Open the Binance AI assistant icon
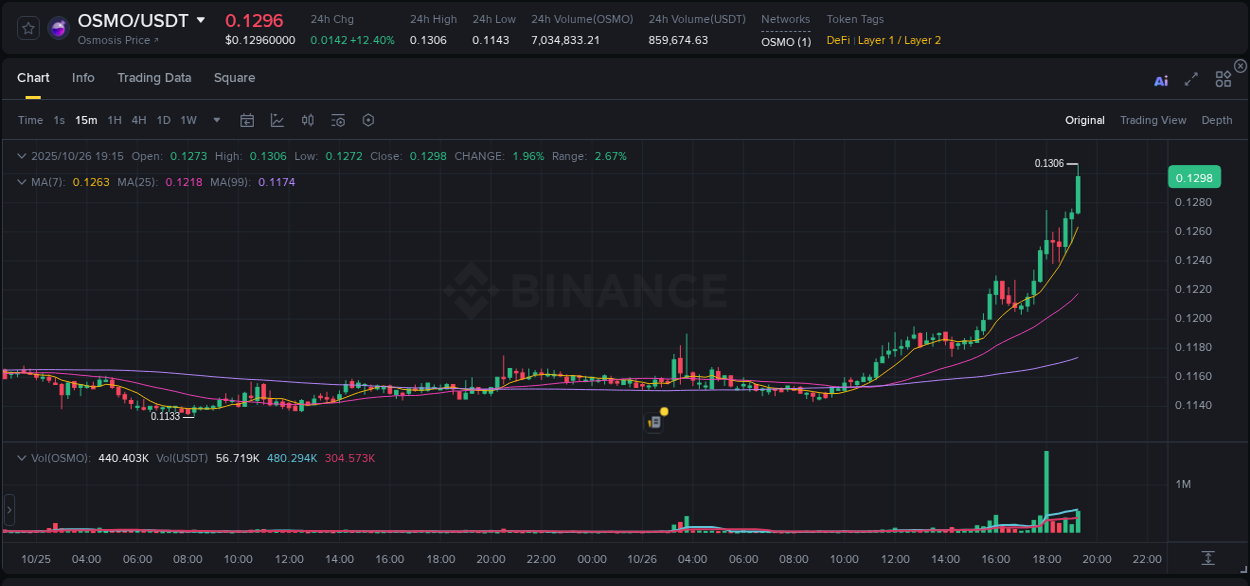Image resolution: width=1250 pixels, height=586 pixels. coord(1161,80)
